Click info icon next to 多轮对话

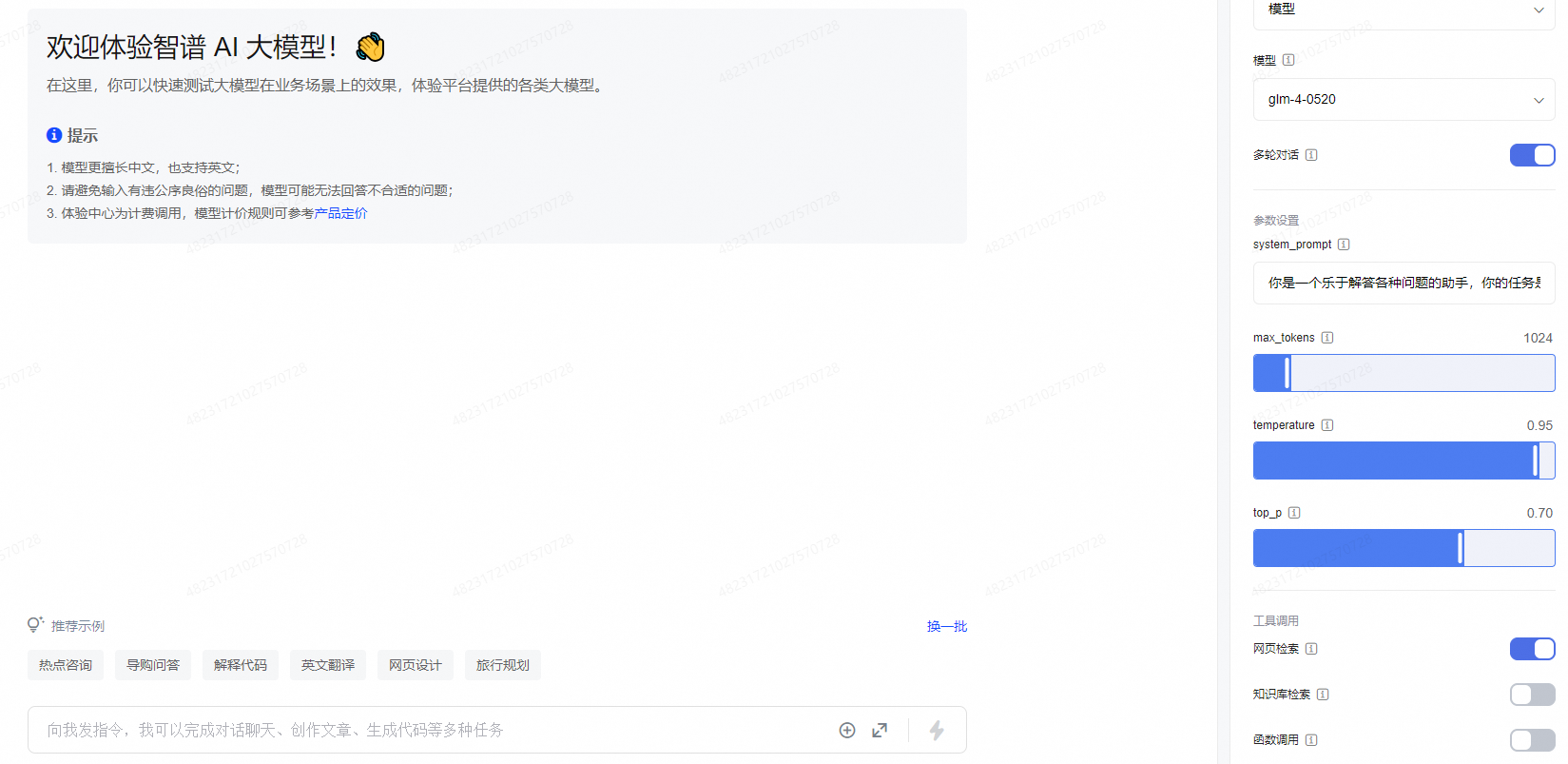point(1311,155)
